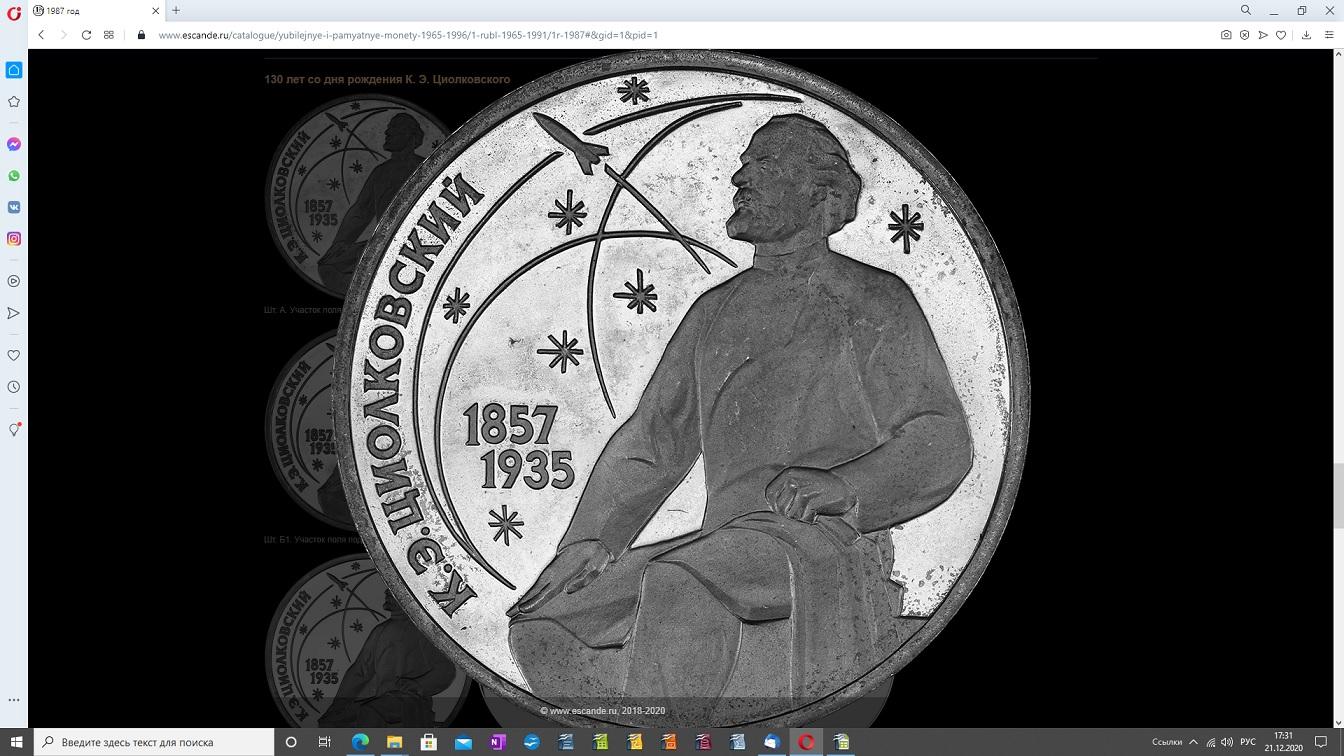The image size is (1344, 756).
Task: Launch Microsoft Edge from the taskbar
Action: pos(360,742)
